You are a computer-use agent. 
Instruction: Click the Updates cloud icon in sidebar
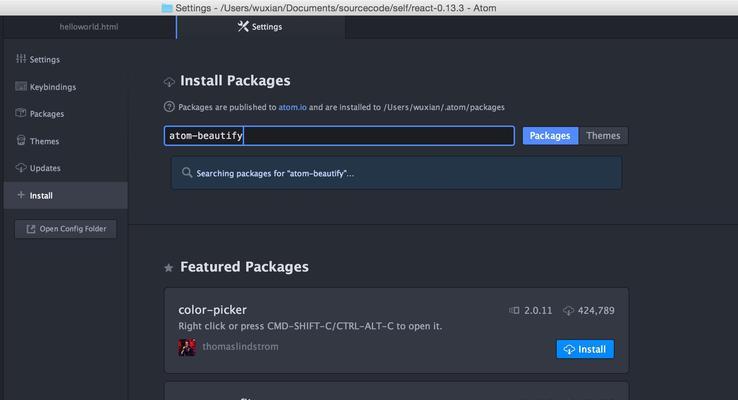pos(21,168)
